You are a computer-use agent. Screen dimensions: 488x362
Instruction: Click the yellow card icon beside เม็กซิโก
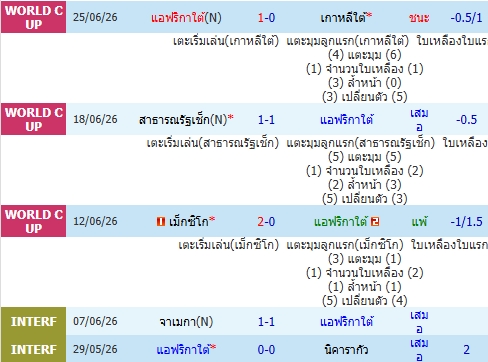[x=161, y=221]
